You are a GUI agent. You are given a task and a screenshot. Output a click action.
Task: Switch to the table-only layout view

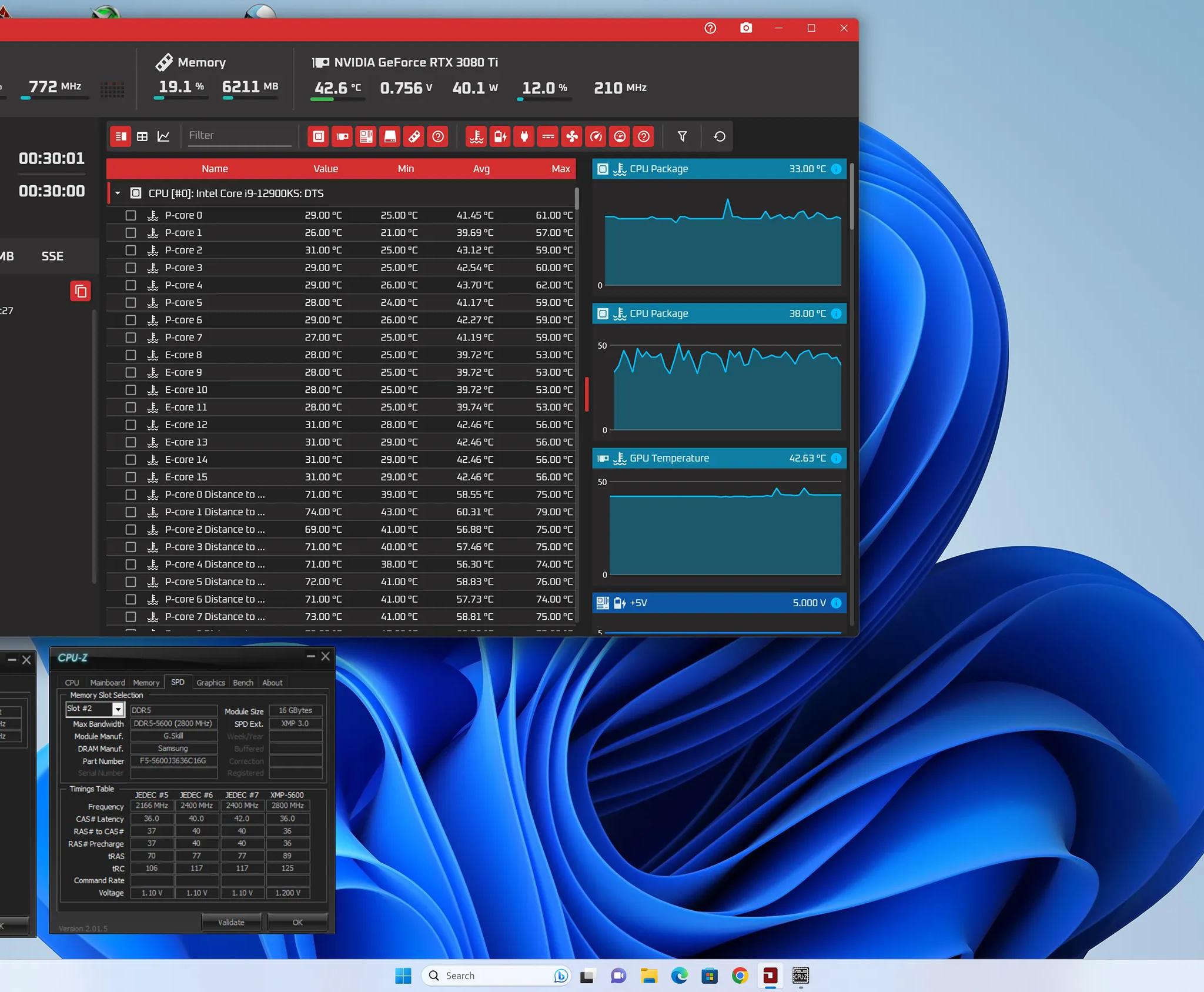click(x=142, y=136)
